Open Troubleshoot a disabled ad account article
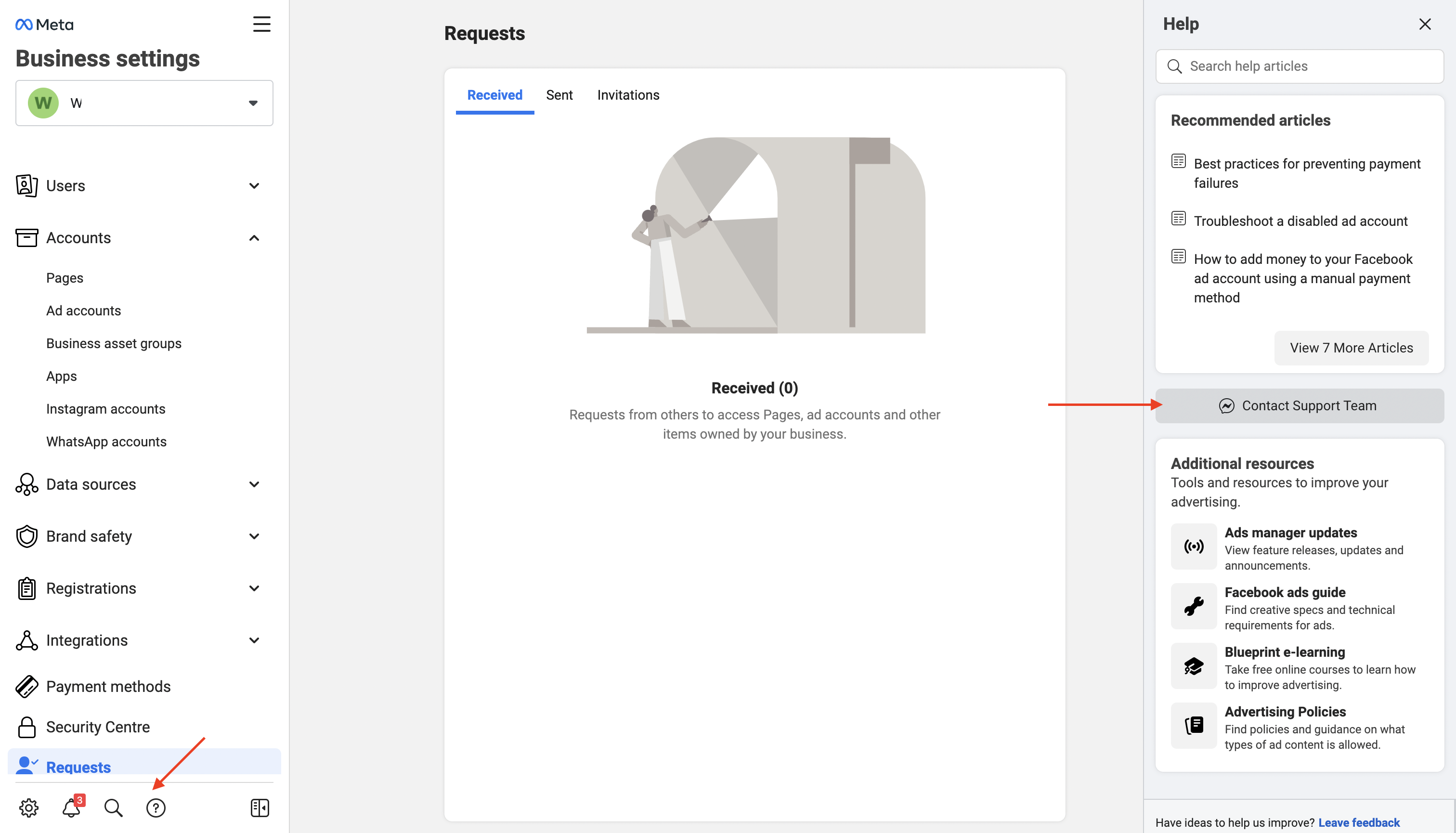 [1300, 221]
